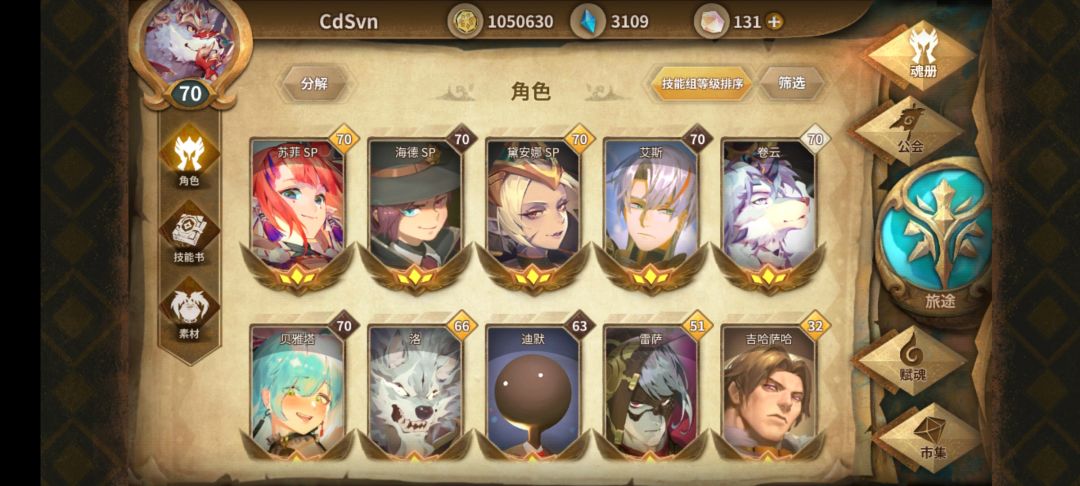
Task: Switch to the 技能书 sidebar tab
Action: 189,235
